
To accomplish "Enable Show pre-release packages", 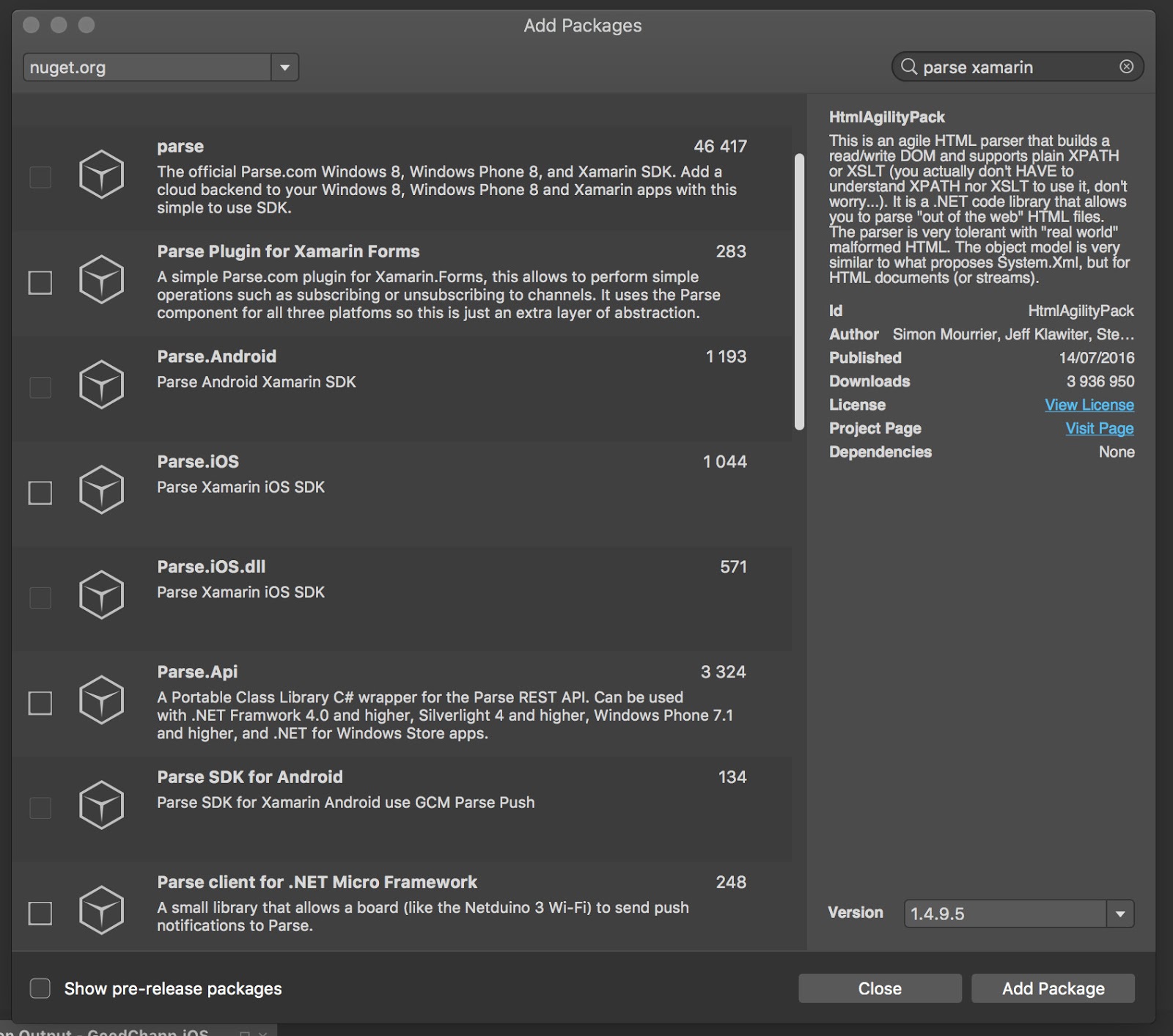I will point(40,988).
